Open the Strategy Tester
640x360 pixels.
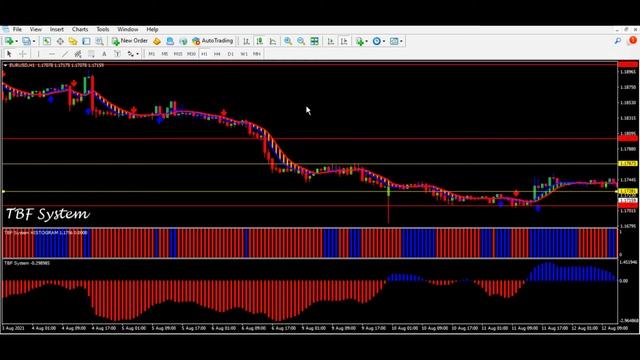coord(99,41)
